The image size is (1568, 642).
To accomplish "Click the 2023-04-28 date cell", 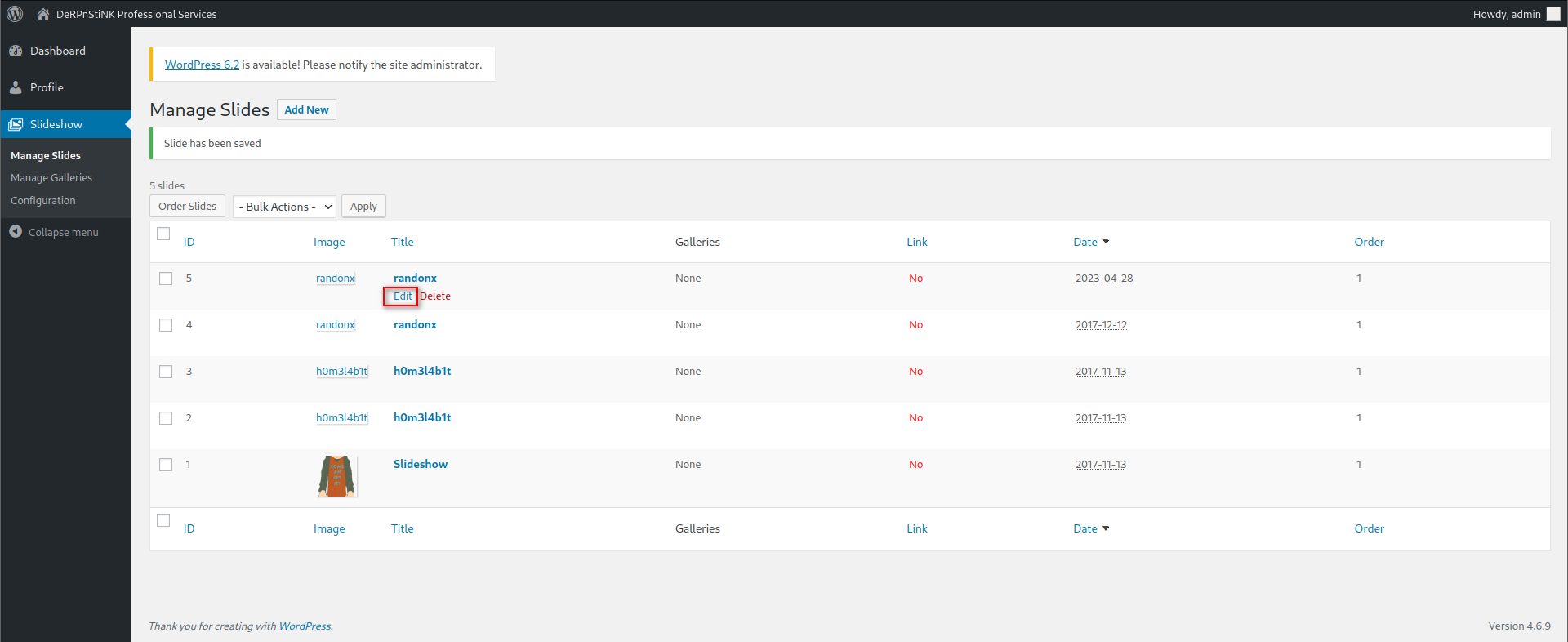I will click(x=1104, y=278).
